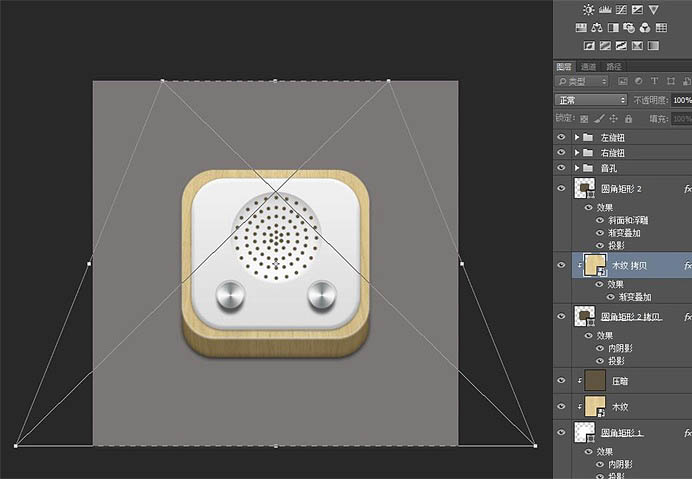Select the 木纹 layer name
The image size is (692, 479).
tap(623, 407)
